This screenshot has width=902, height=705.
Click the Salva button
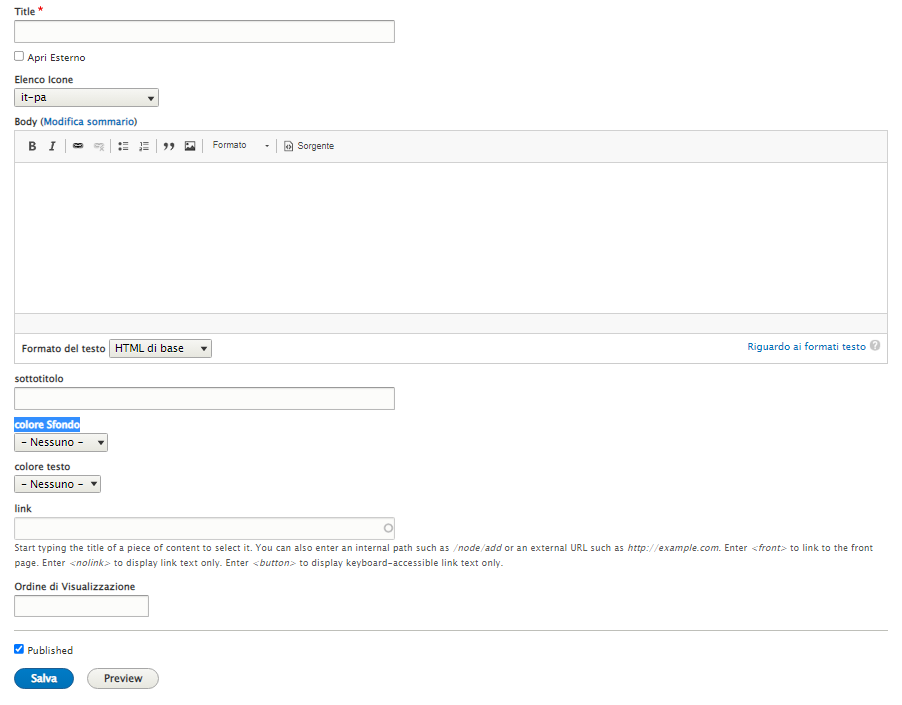coord(44,678)
